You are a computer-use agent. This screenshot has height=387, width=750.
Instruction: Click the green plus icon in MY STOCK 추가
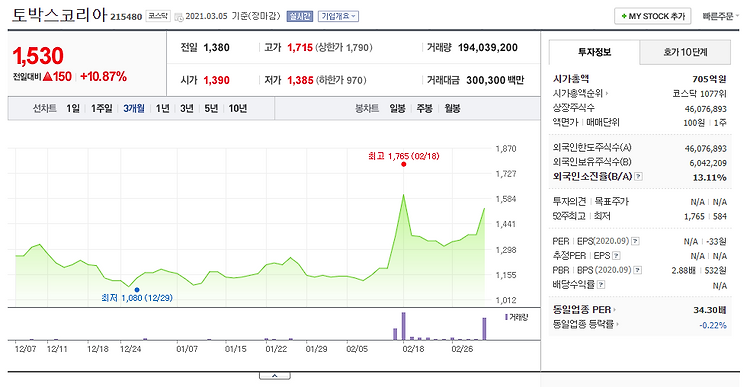click(x=624, y=16)
